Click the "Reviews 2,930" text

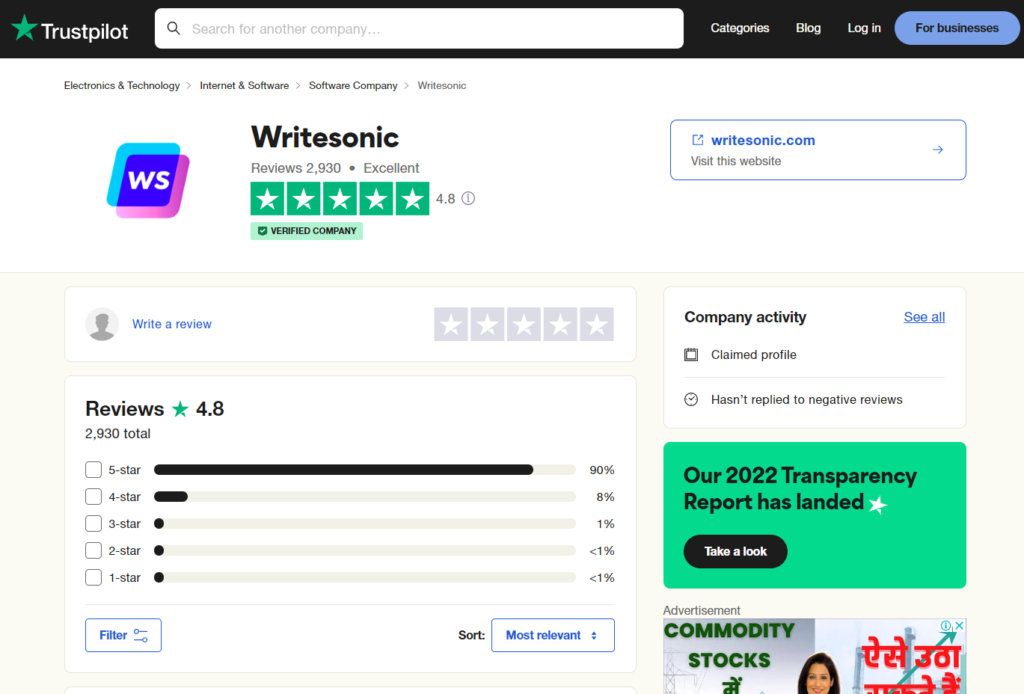(296, 168)
